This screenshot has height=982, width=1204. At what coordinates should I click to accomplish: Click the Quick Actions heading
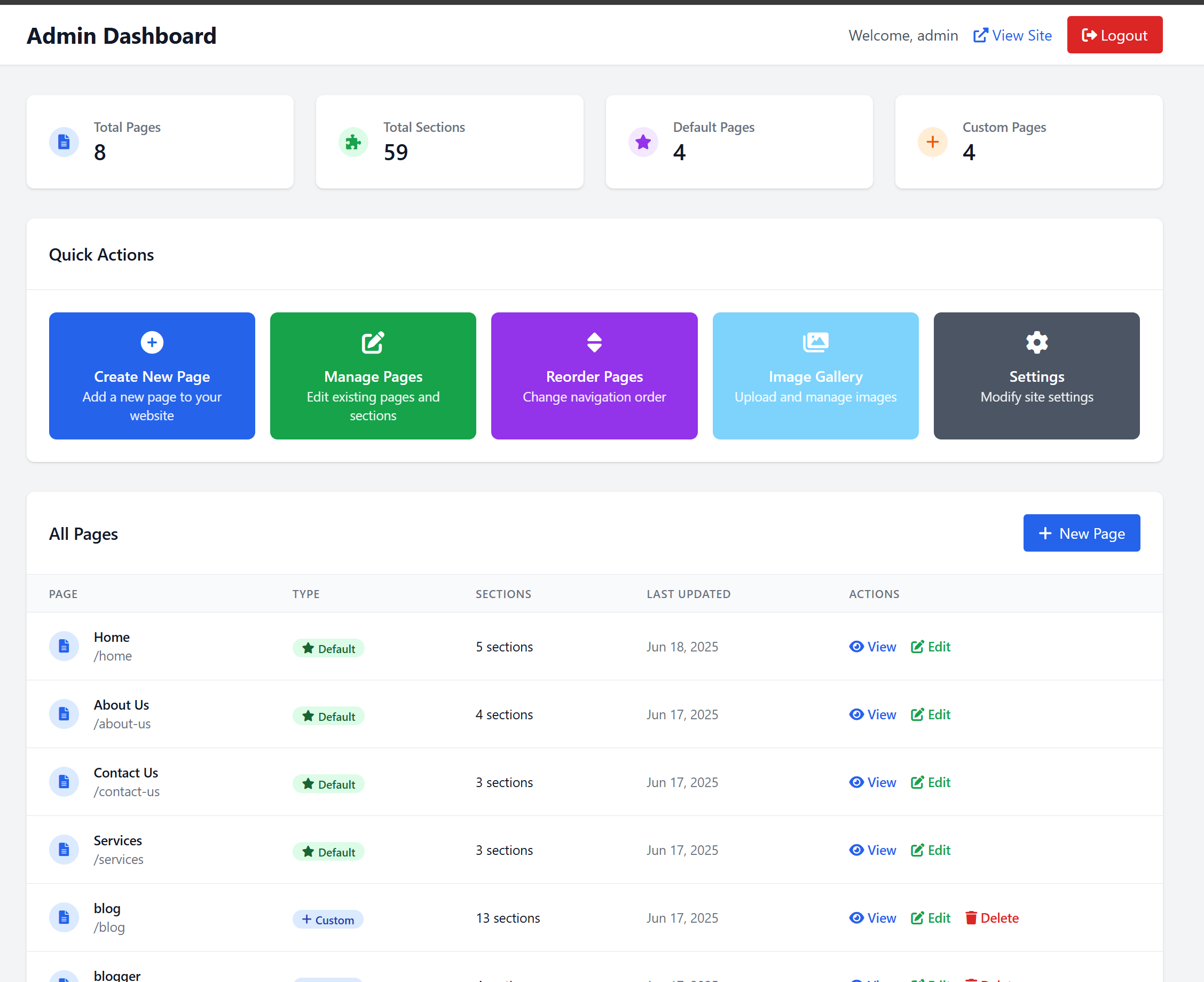click(x=101, y=255)
